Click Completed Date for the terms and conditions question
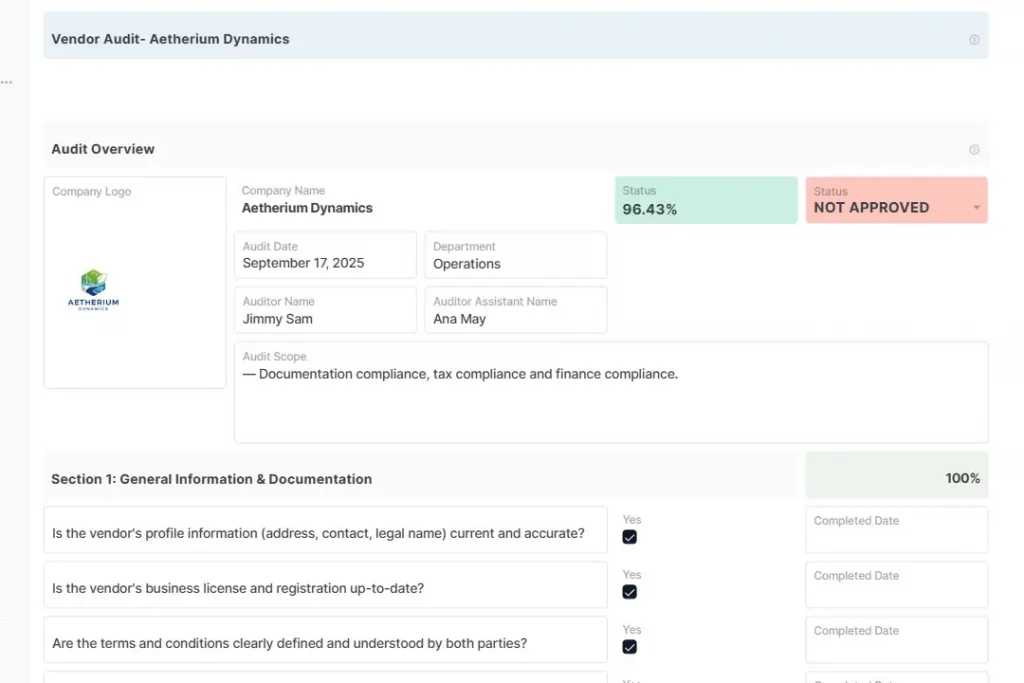 click(x=895, y=639)
